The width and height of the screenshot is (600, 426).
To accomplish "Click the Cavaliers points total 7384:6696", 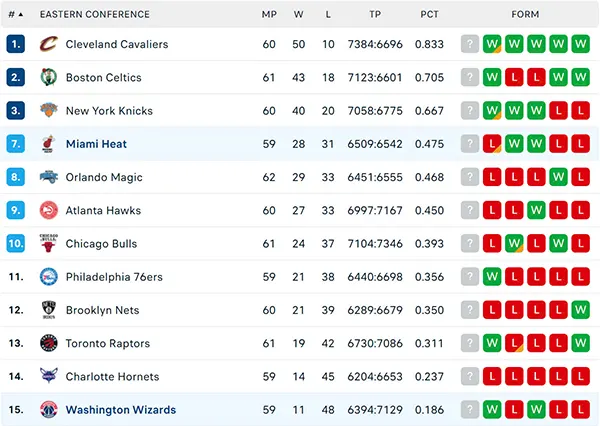I will pyautogui.click(x=375, y=44).
